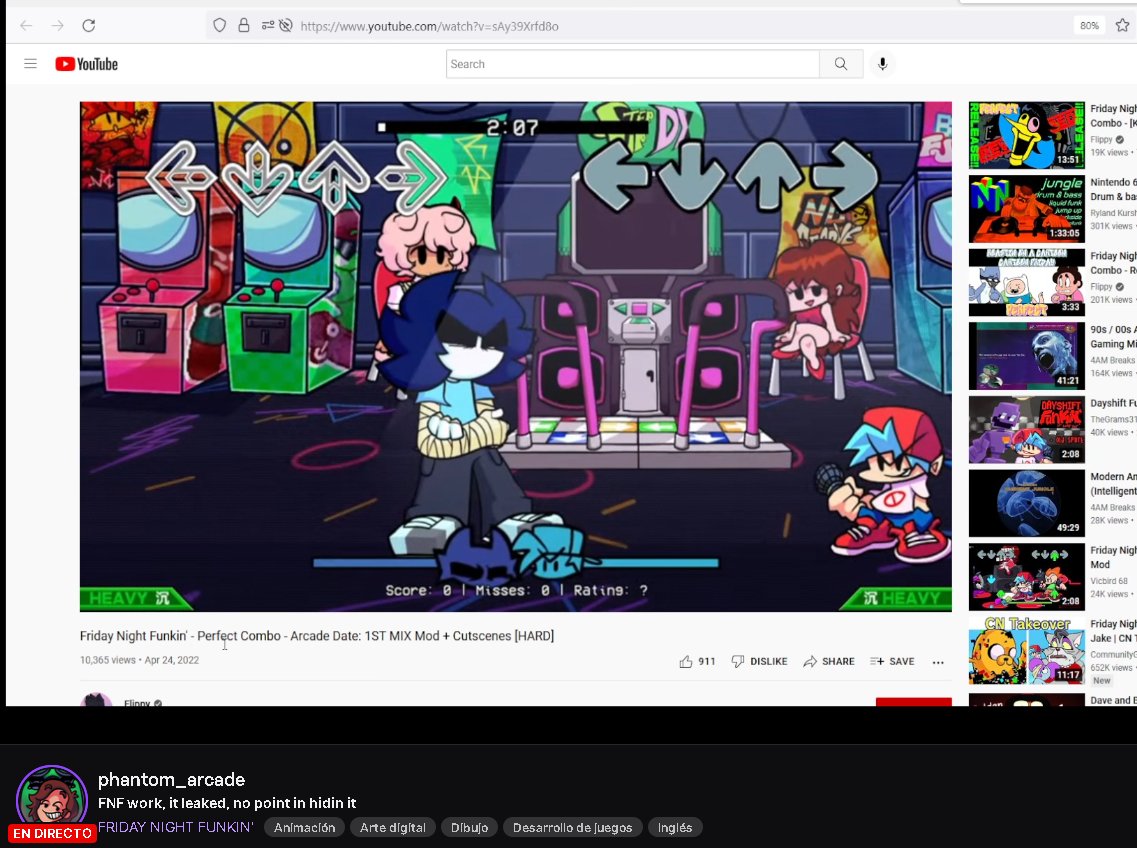Click the Ryland Kurshenoff channel name

[x=1113, y=213]
